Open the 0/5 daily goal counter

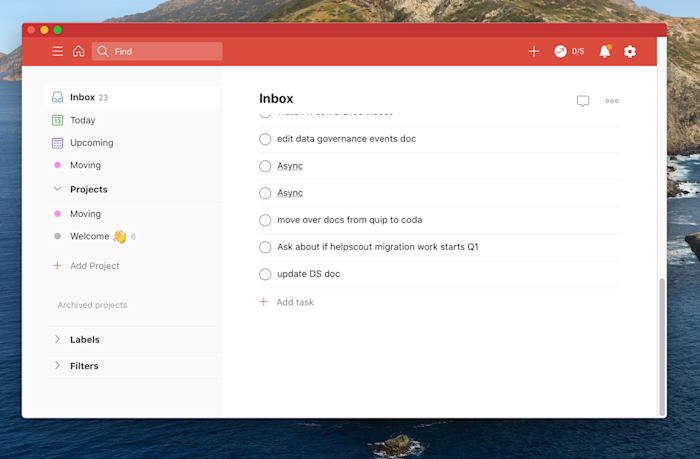click(578, 51)
